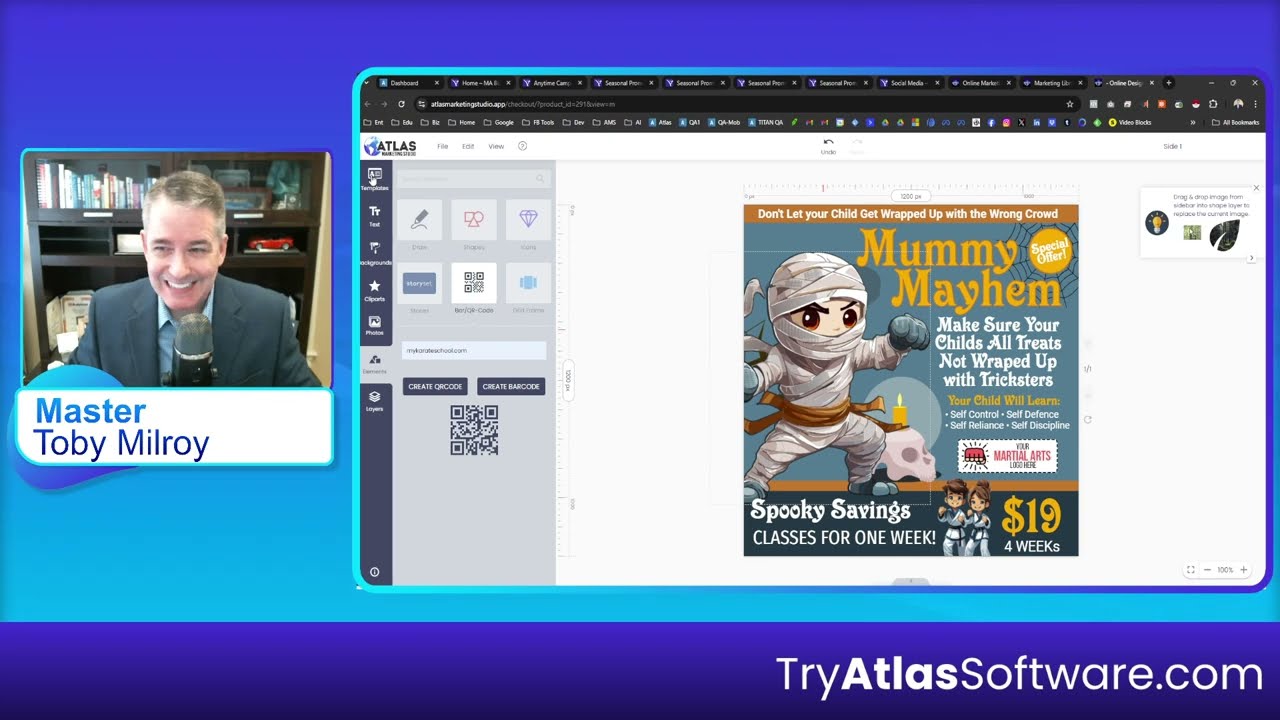Click the Undo button

pos(828,146)
